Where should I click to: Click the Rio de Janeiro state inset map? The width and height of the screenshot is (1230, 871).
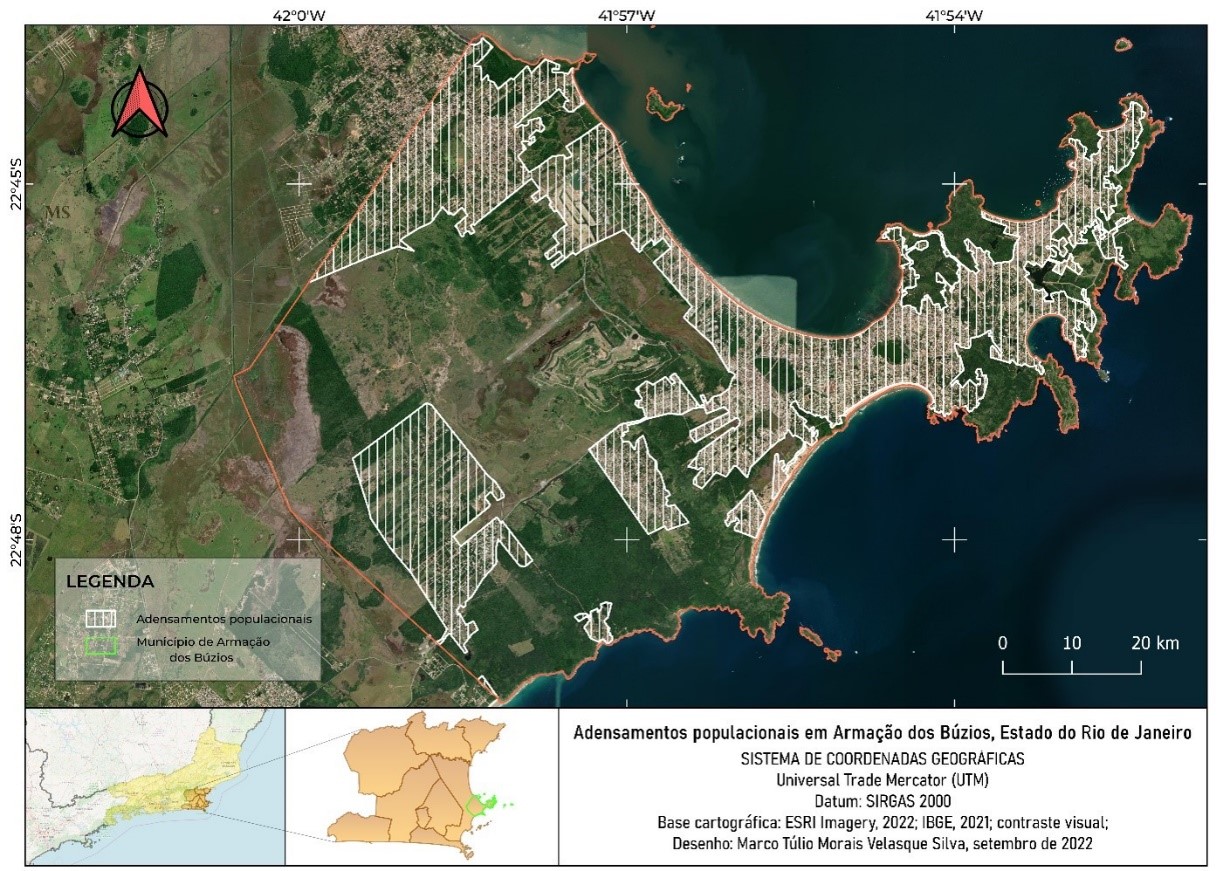pos(155,787)
